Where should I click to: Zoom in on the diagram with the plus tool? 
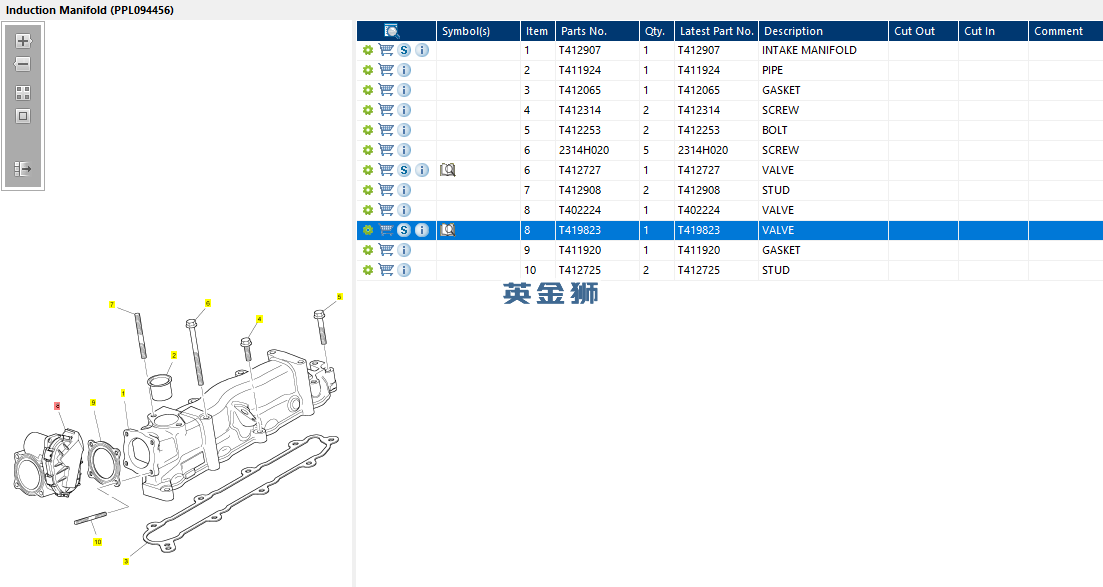click(x=23, y=41)
